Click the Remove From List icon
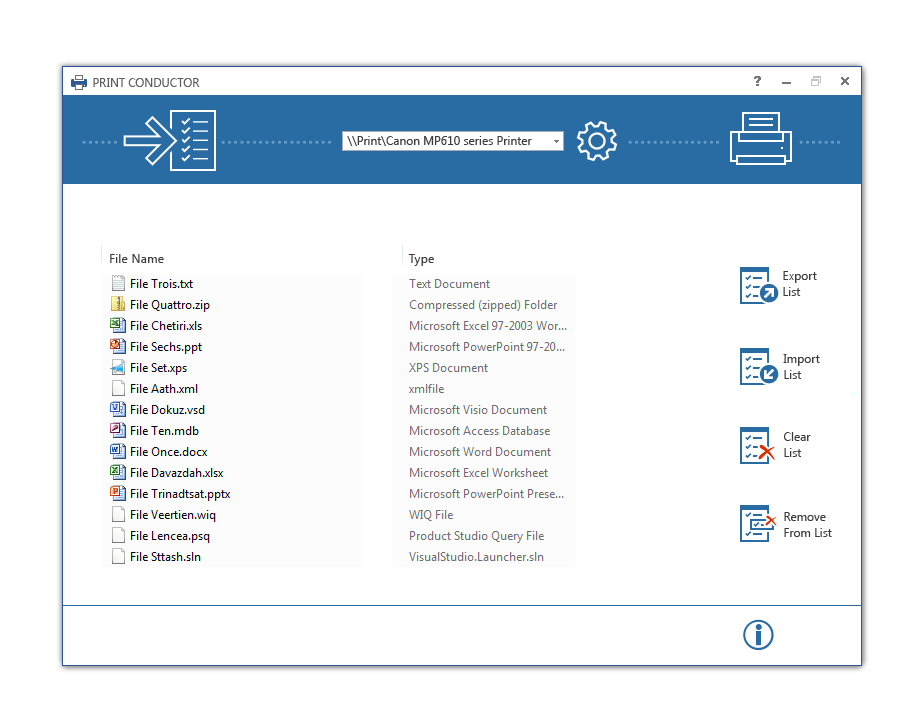This screenshot has width=920, height=720. pyautogui.click(x=758, y=523)
